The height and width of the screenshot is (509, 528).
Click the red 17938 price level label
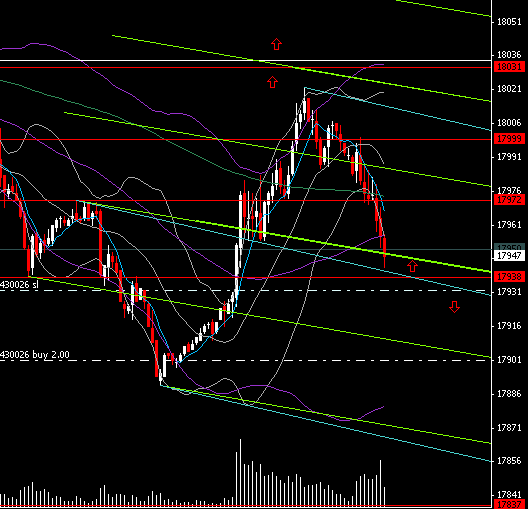point(509,277)
